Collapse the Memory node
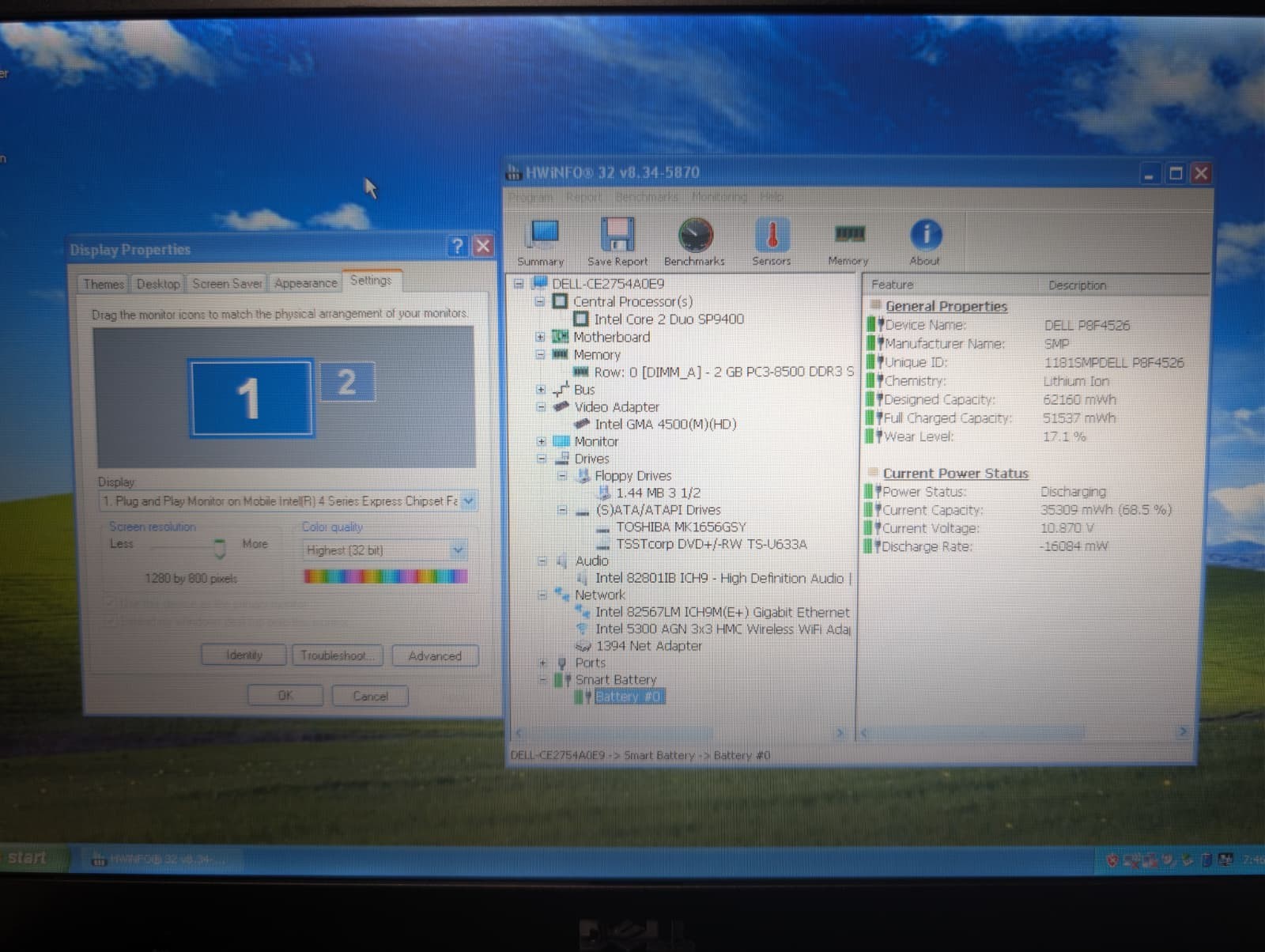 [x=541, y=354]
